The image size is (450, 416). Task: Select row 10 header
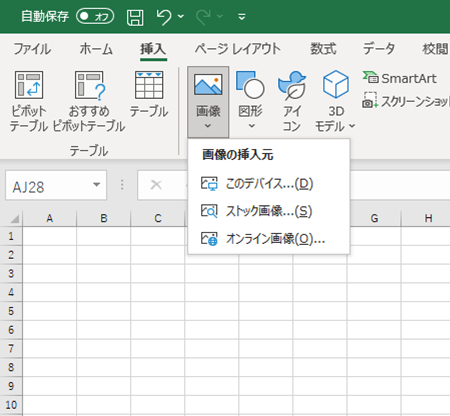click(11, 405)
